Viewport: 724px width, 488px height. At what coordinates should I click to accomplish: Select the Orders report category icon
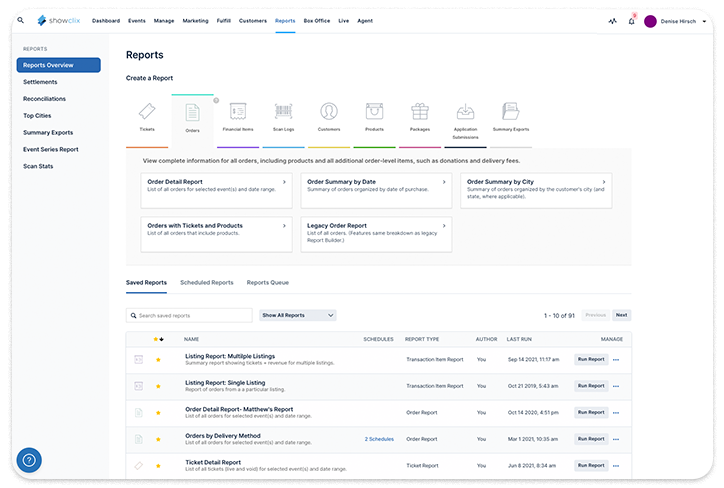[x=193, y=112]
